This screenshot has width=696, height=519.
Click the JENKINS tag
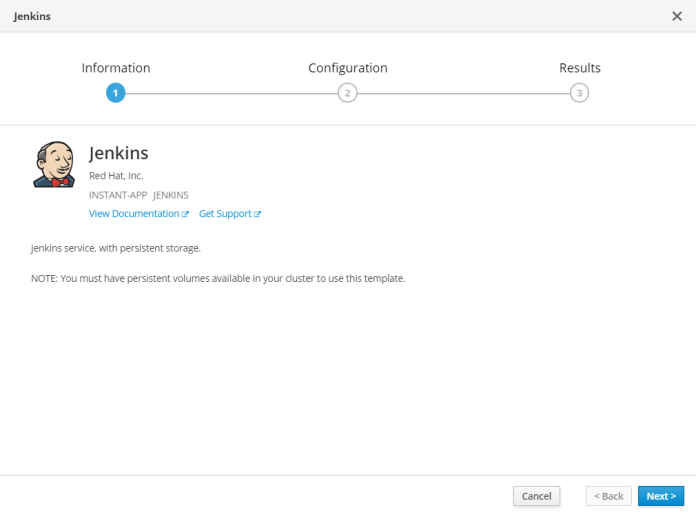[x=170, y=195]
